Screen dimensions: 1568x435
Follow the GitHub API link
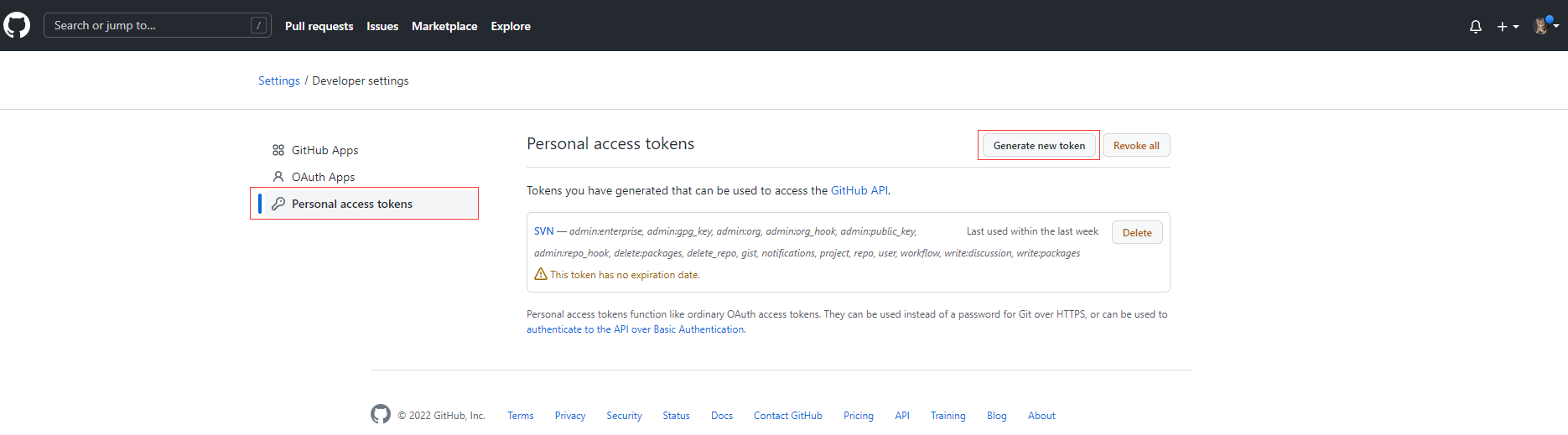click(859, 190)
